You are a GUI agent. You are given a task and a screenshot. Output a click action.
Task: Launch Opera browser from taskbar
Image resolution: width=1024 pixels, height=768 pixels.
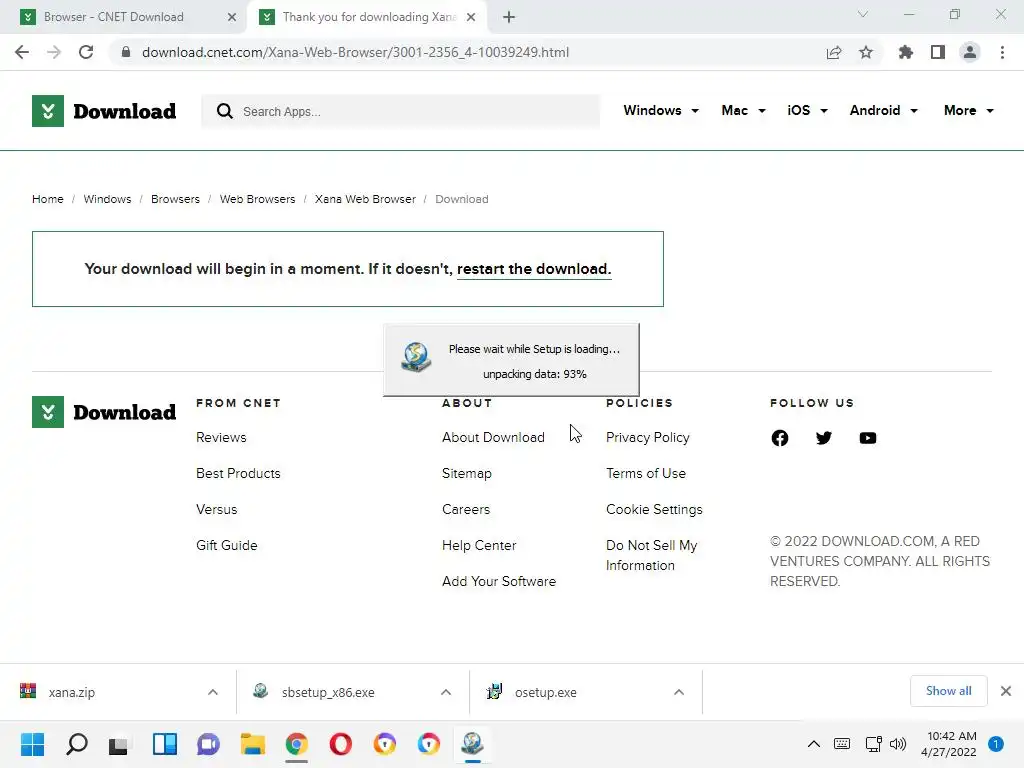tap(341, 744)
